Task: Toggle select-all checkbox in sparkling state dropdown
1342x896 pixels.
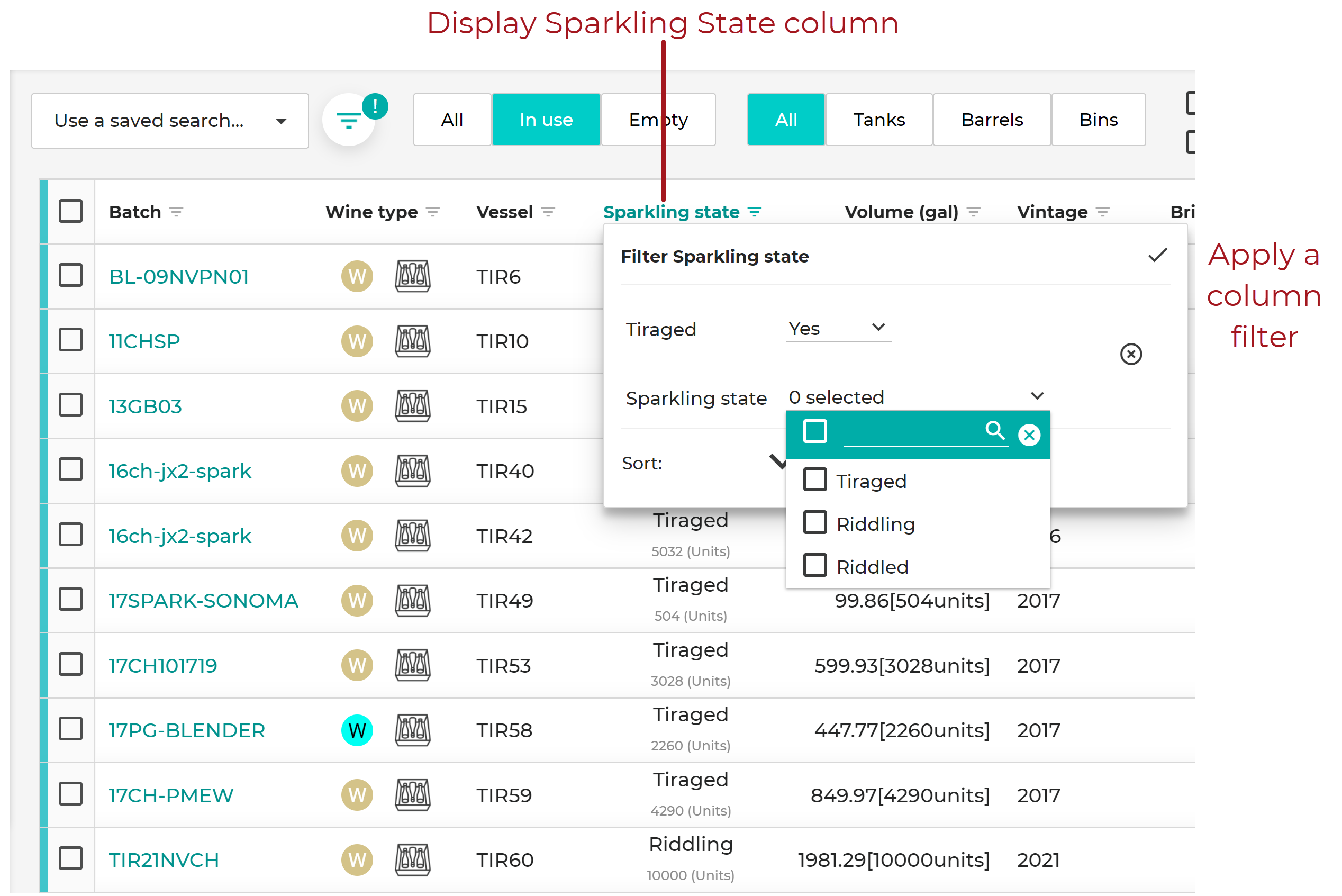Action: tap(815, 431)
